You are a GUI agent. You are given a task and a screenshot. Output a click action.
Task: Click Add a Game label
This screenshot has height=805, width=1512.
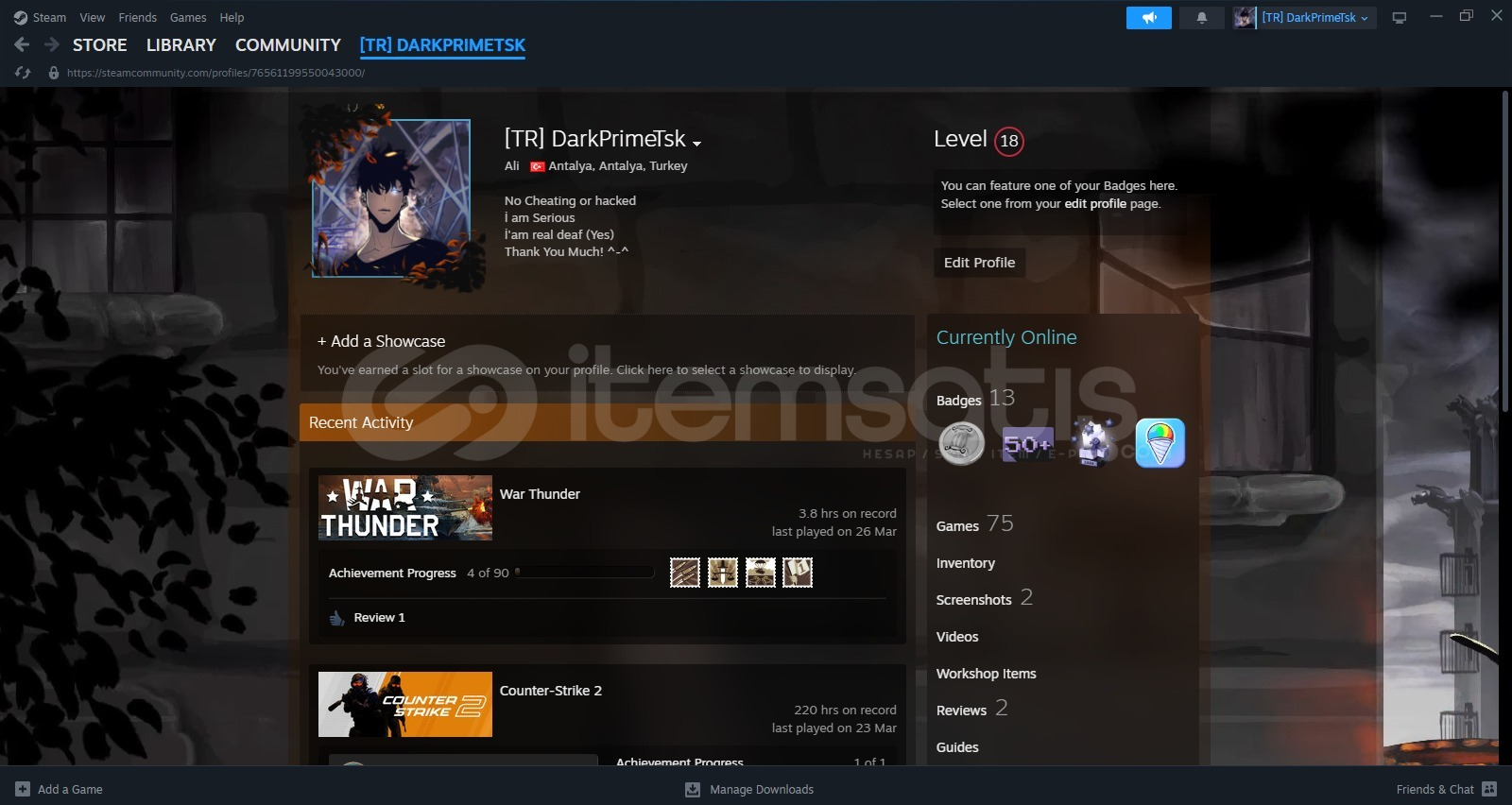[70, 789]
